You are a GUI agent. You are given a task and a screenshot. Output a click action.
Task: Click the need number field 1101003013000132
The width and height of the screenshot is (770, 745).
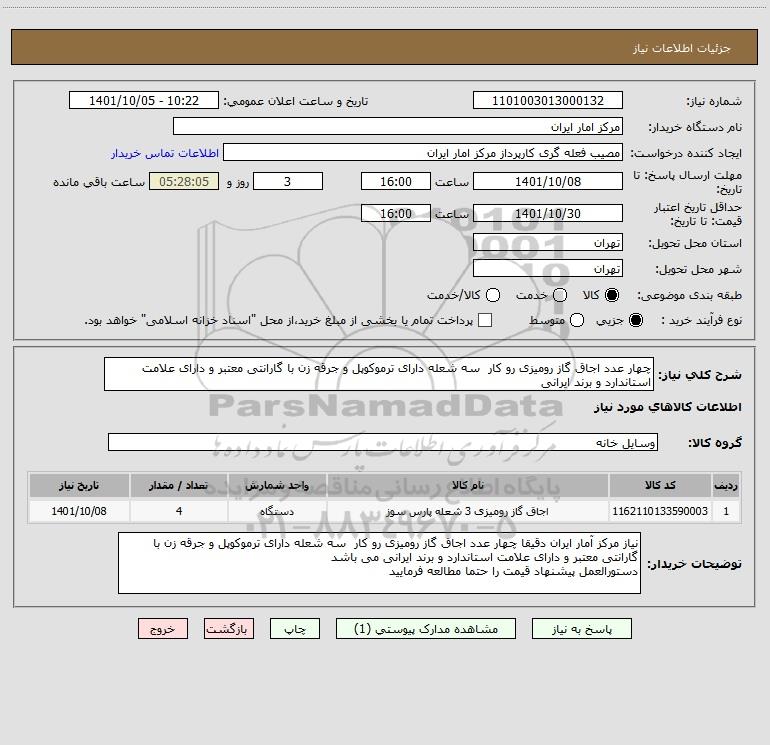tap(548, 100)
